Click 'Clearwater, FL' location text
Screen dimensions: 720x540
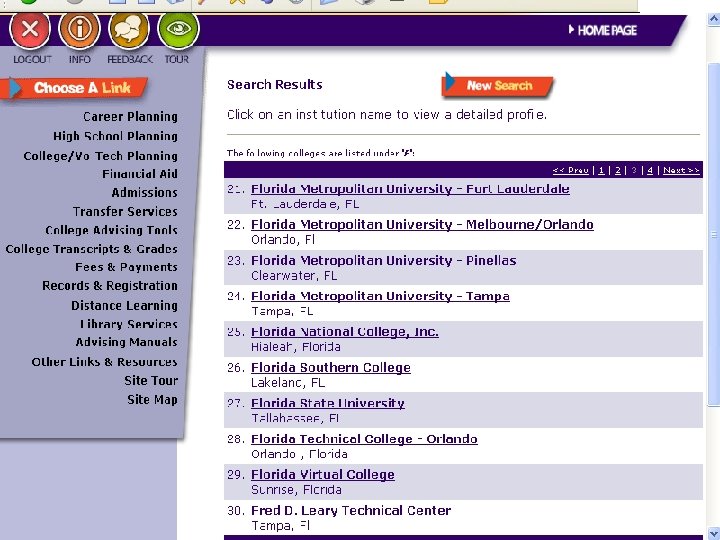click(294, 276)
